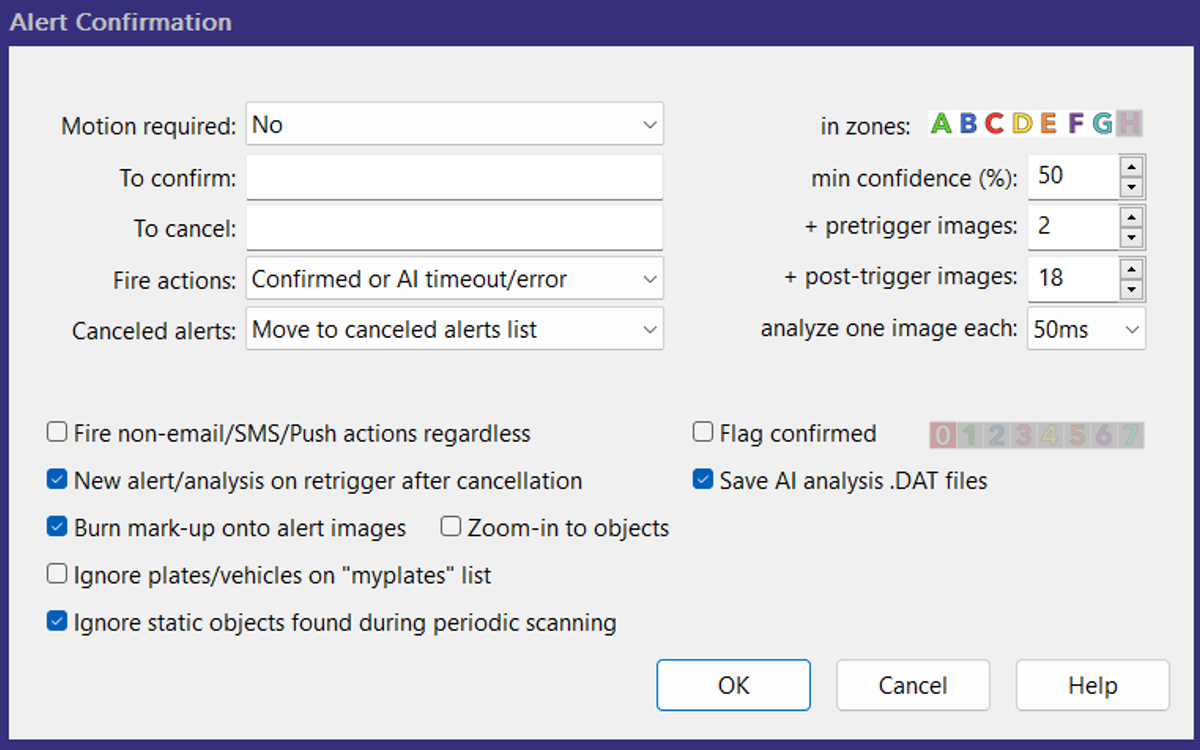Select zone C icon
The width and height of the screenshot is (1200, 750).
994,124
